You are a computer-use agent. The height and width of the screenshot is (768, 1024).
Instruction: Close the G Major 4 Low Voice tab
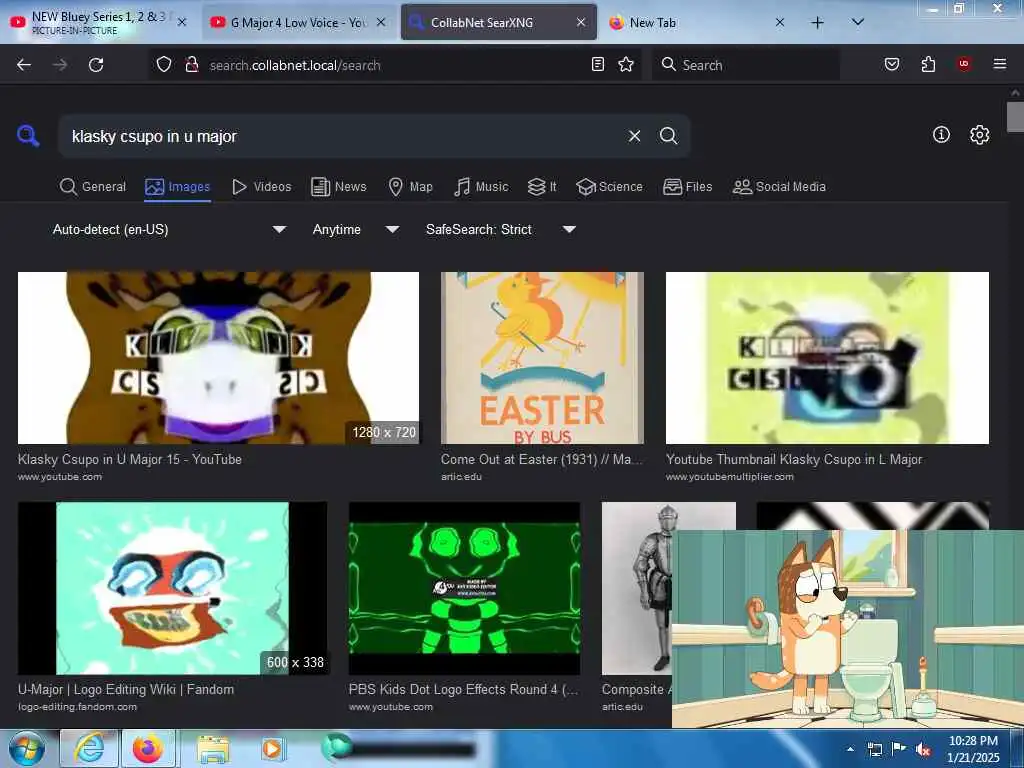[x=381, y=22]
